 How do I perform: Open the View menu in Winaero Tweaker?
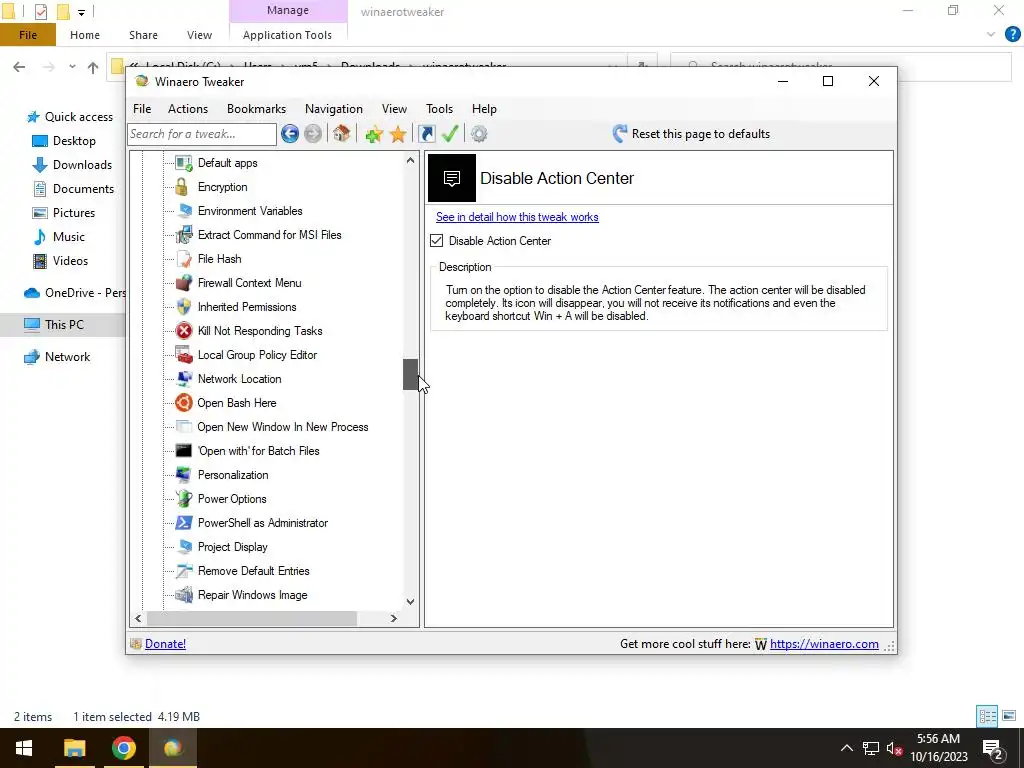[x=394, y=109]
